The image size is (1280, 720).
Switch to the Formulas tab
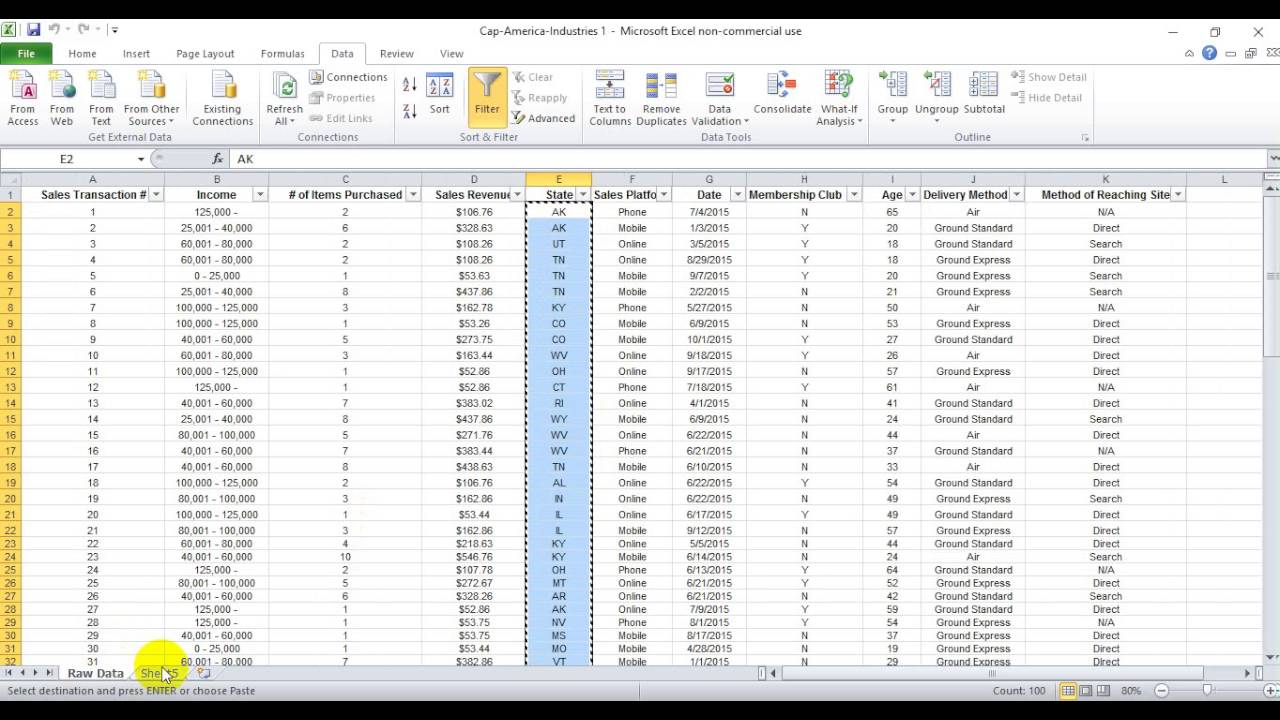click(x=282, y=54)
